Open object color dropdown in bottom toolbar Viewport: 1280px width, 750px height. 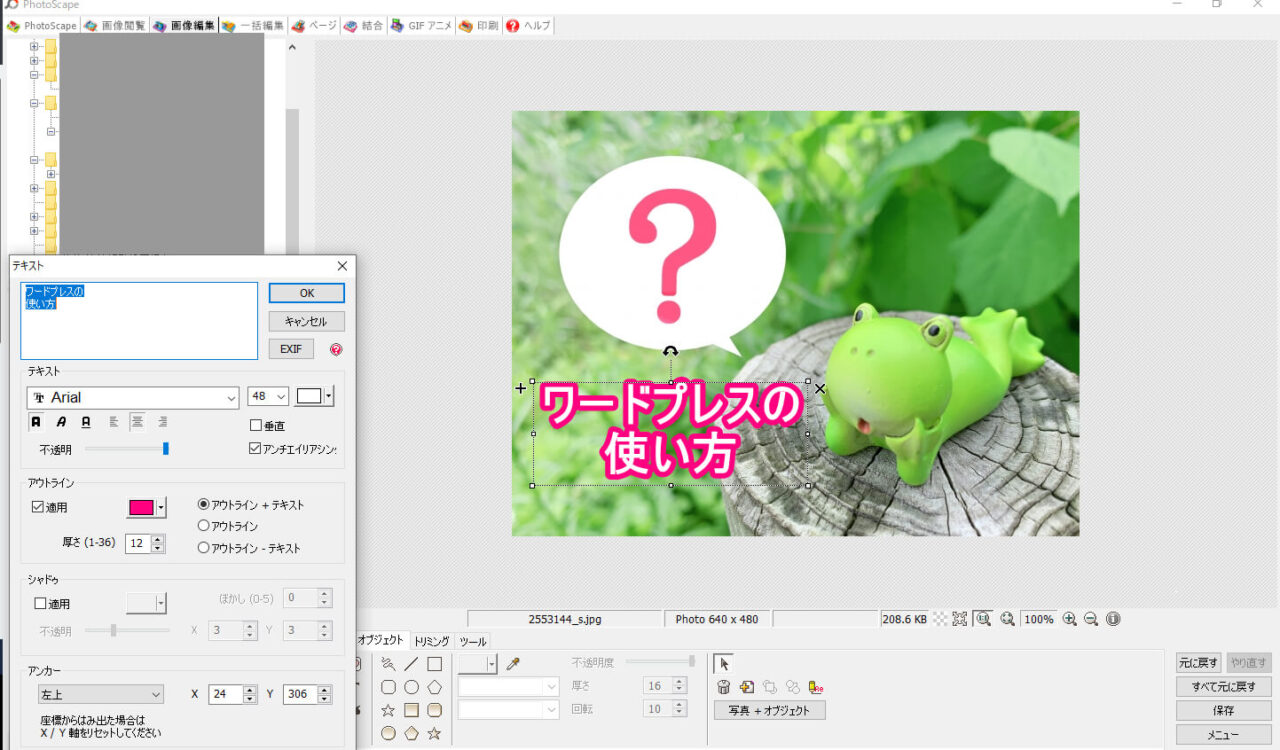pos(491,664)
